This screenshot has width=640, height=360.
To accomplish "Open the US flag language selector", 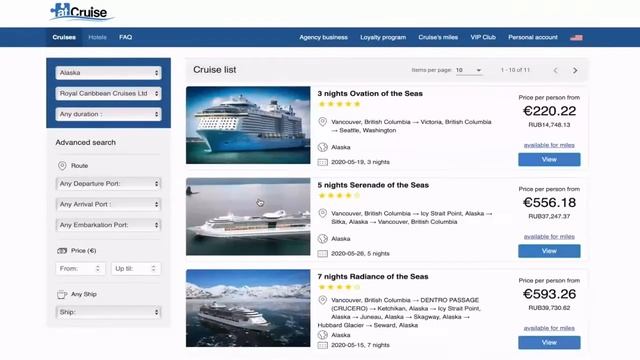I will 576,38.
